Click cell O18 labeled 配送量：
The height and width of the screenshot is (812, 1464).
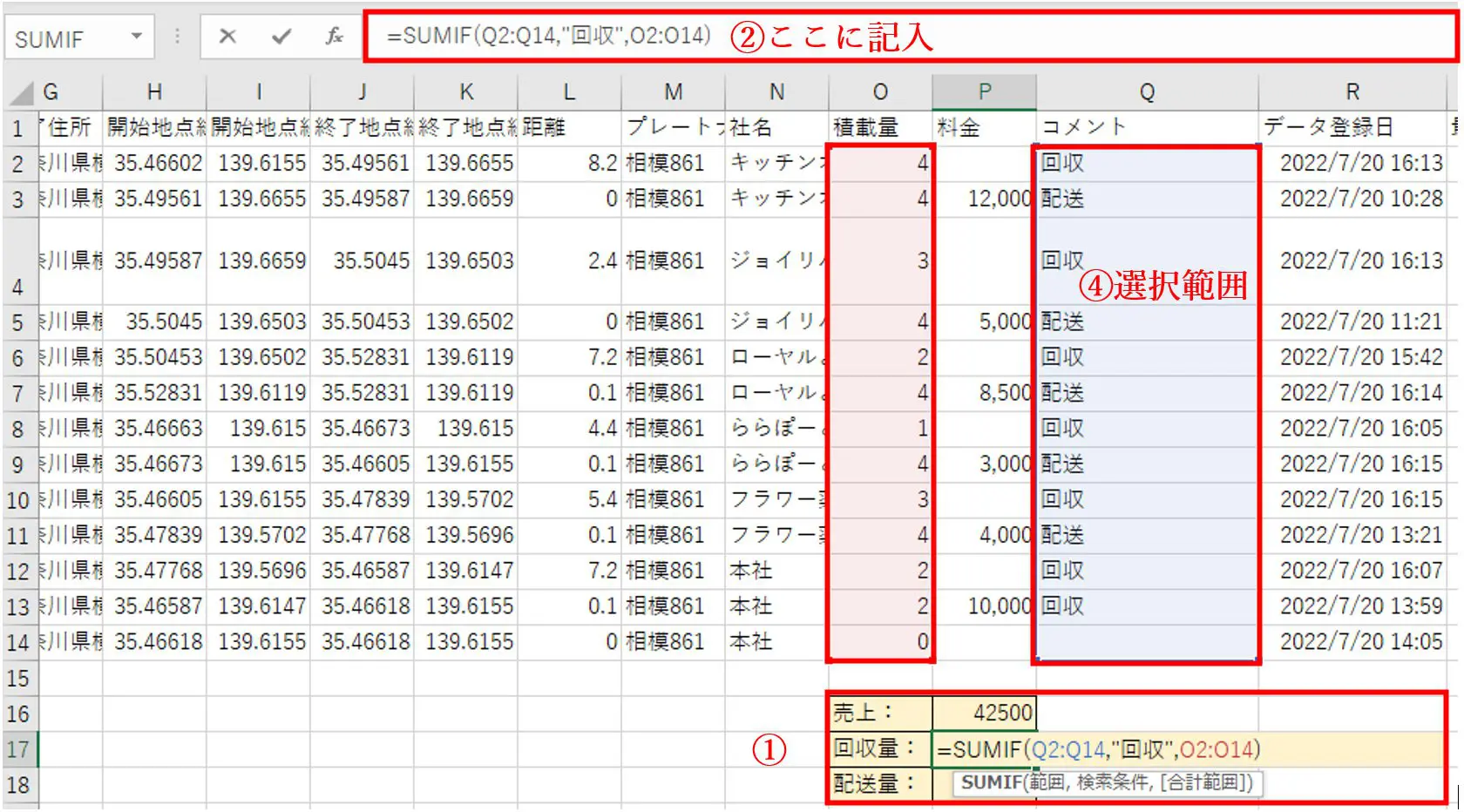coord(880,784)
